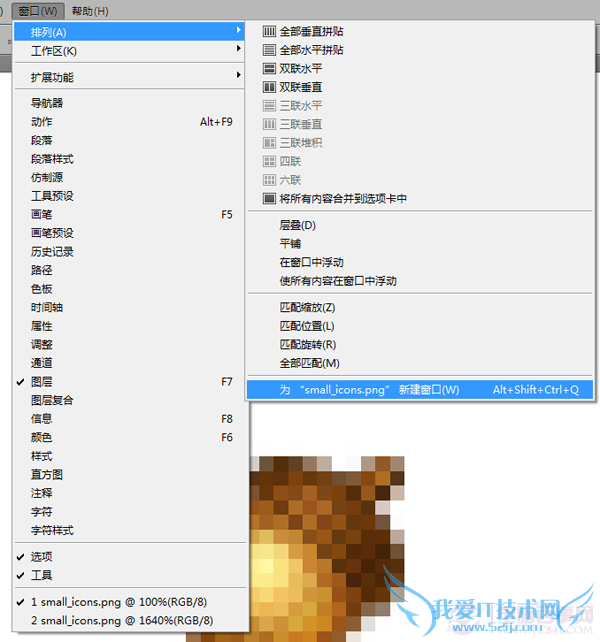The image size is (600, 642).
Task: Create new window for small_icons.png
Action: [x=420, y=390]
